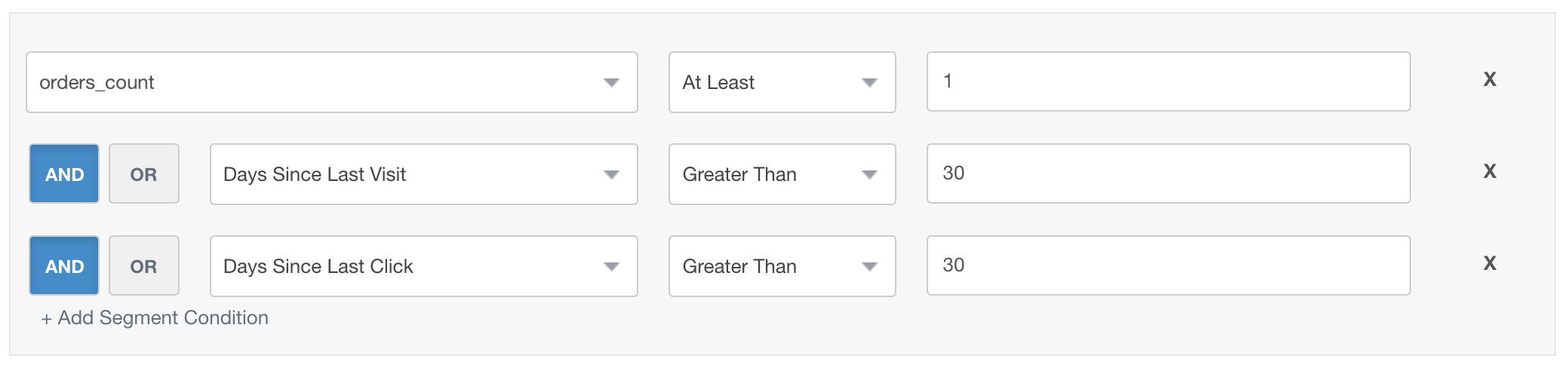Switch Days Since Last Visit to OR
The width and height of the screenshot is (1568, 374).
[x=143, y=174]
